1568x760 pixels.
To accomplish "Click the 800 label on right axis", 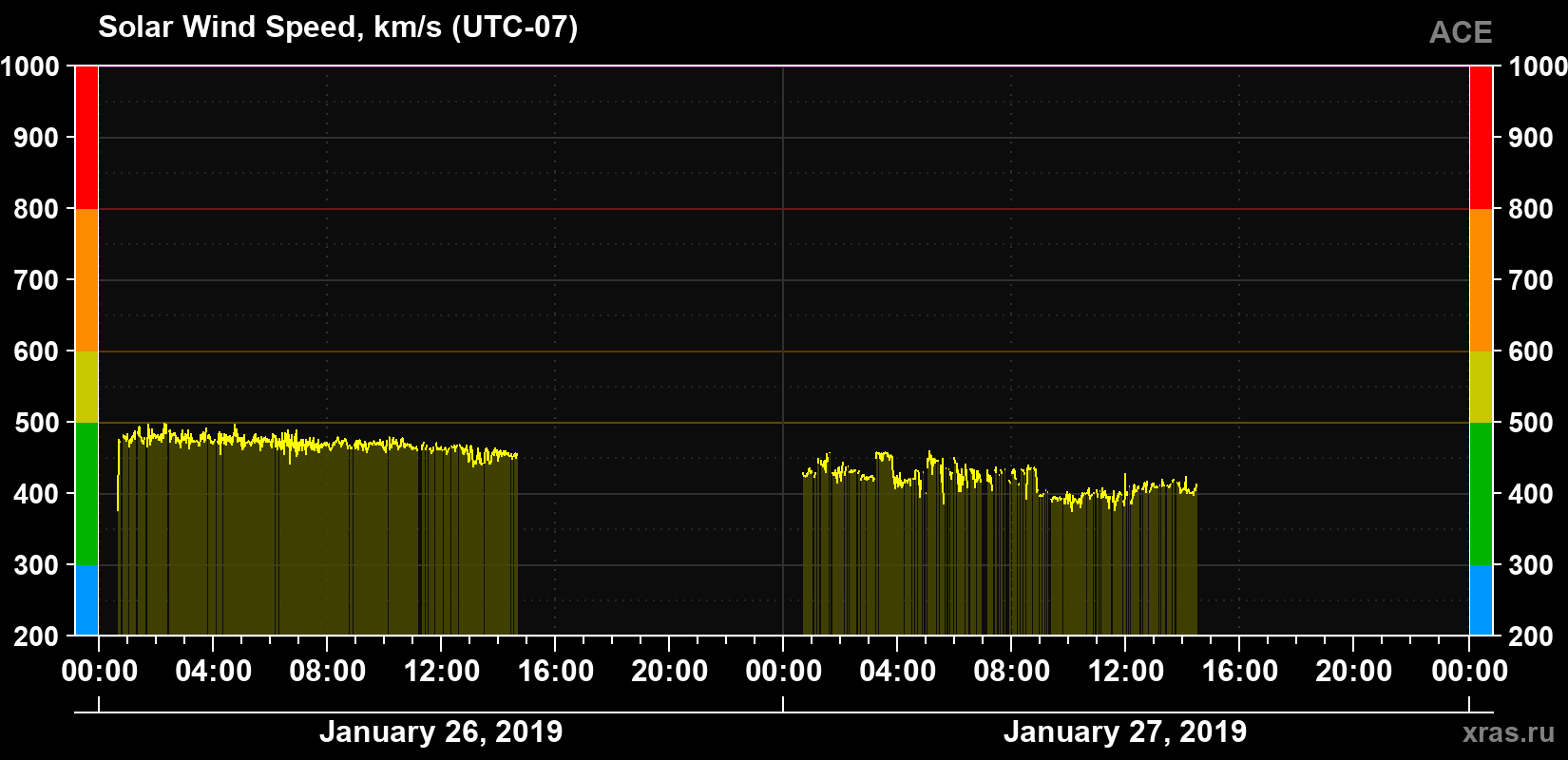I will click(1531, 209).
